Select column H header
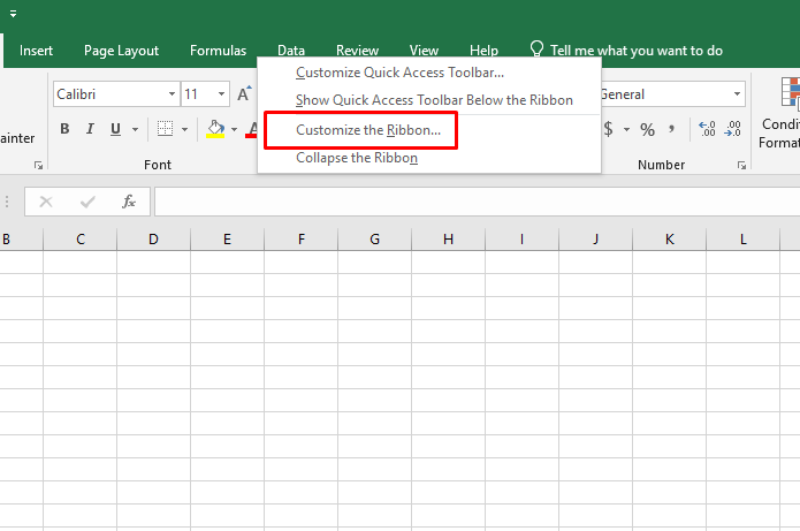Image resolution: width=800 pixels, height=531 pixels. tap(448, 239)
